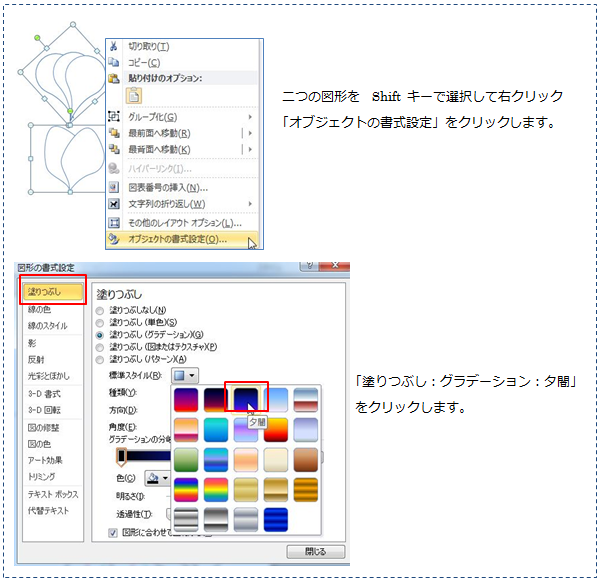This screenshot has height=584, width=600.
Task: Click the green rotation handle on upper shape
Action: (x=39, y=39)
